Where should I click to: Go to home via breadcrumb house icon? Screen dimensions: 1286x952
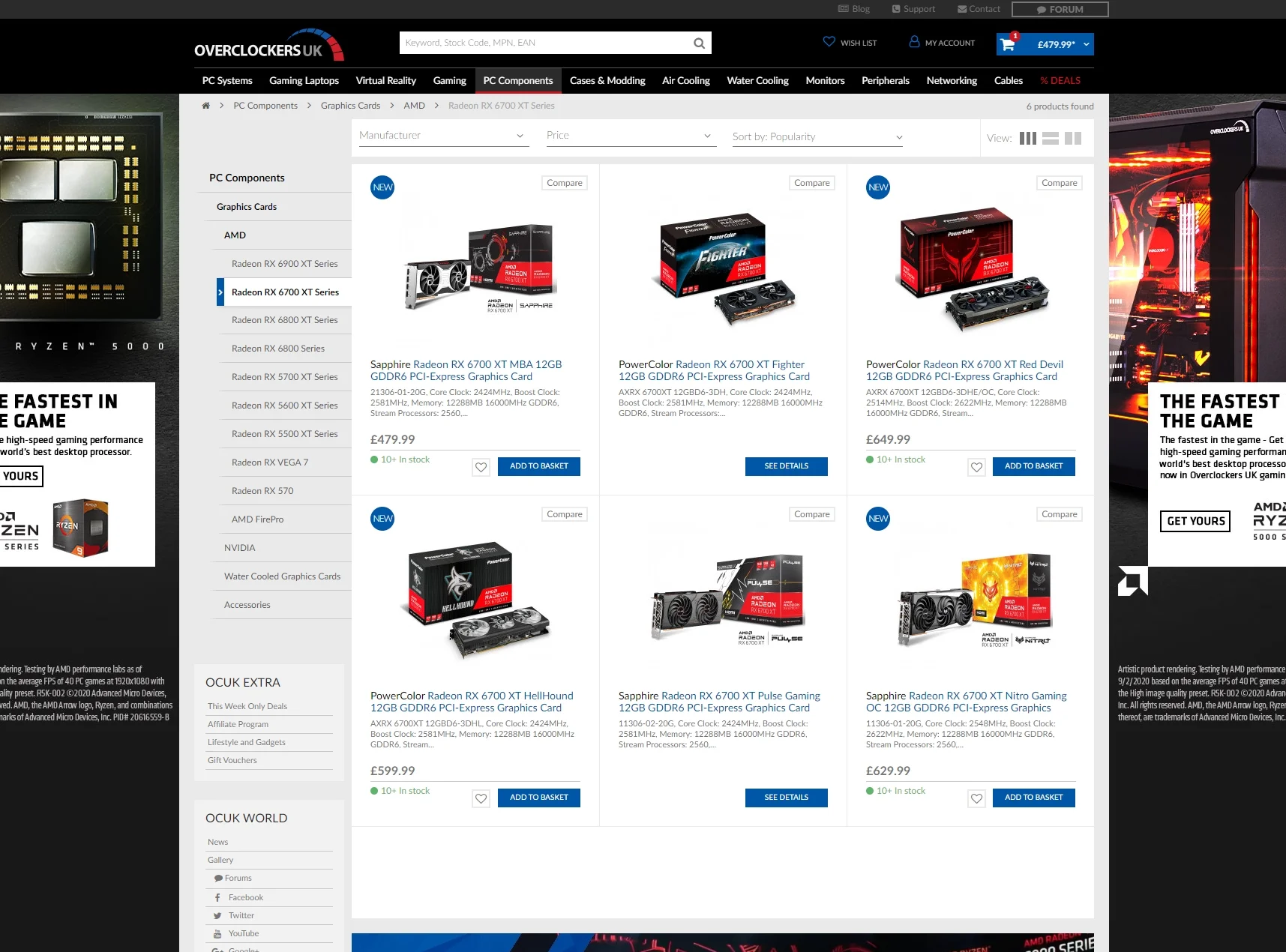[x=206, y=106]
